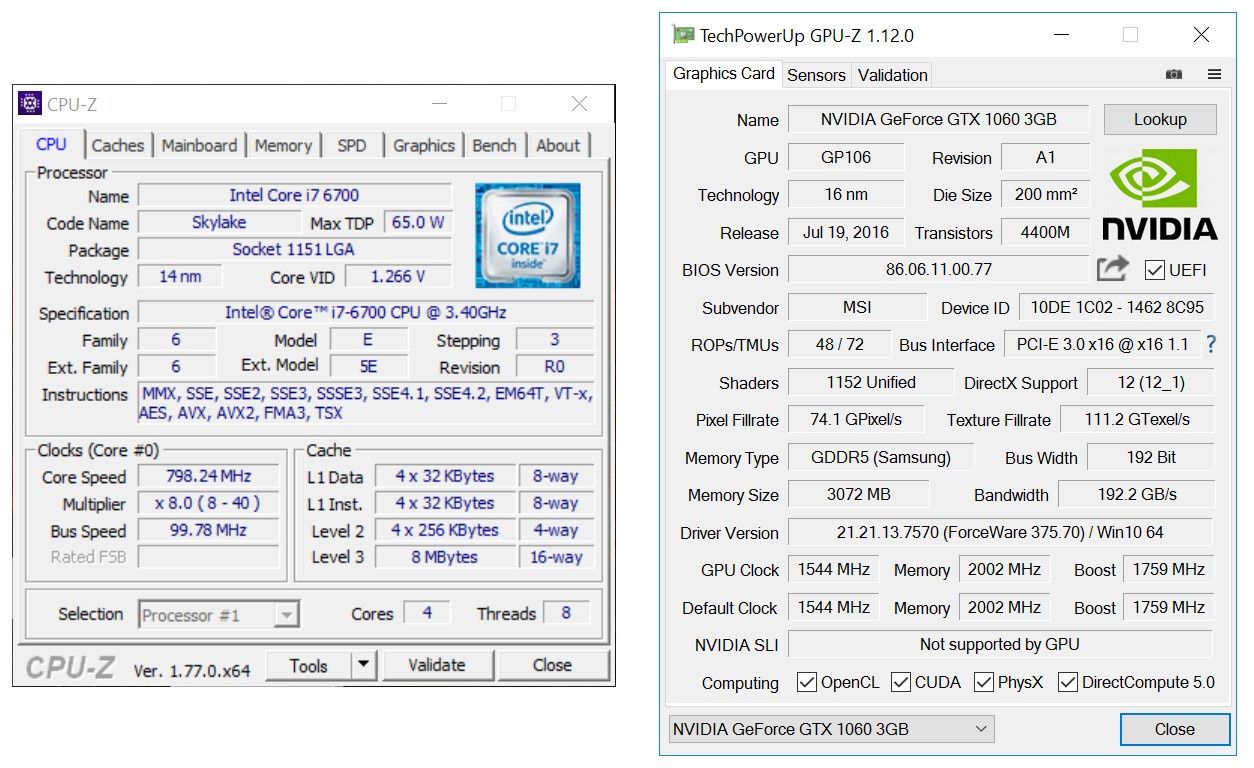The image size is (1254, 768).
Task: Open the SPD tab
Action: [352, 146]
